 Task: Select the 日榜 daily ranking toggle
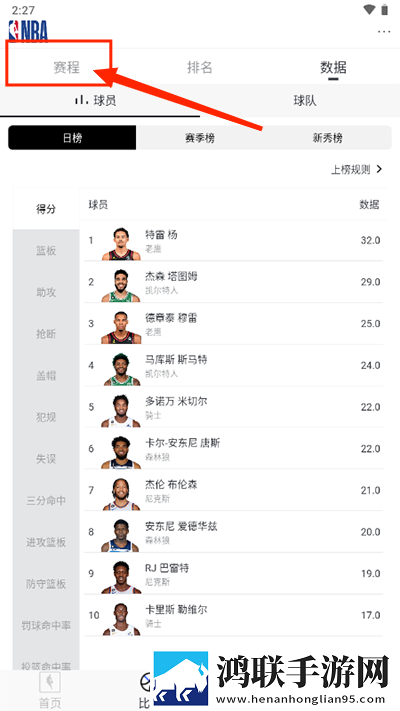[x=72, y=138]
